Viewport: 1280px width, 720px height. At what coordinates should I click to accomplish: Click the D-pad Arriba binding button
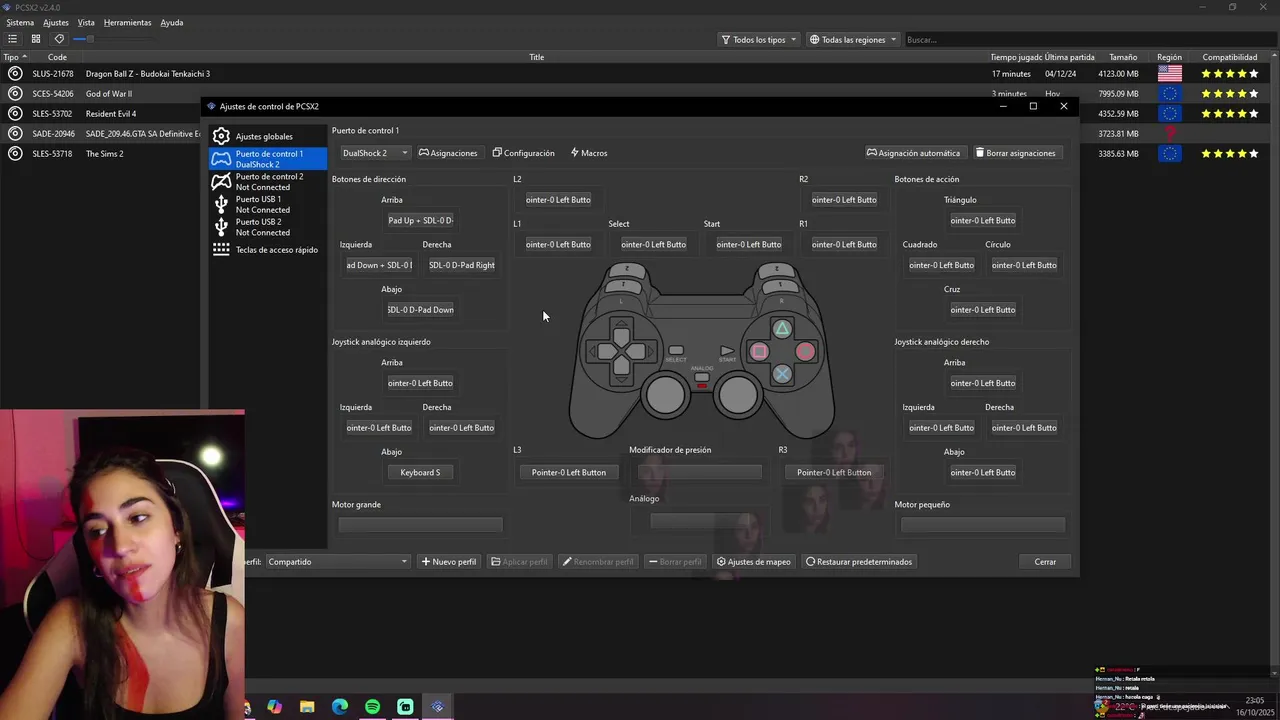tap(420, 220)
